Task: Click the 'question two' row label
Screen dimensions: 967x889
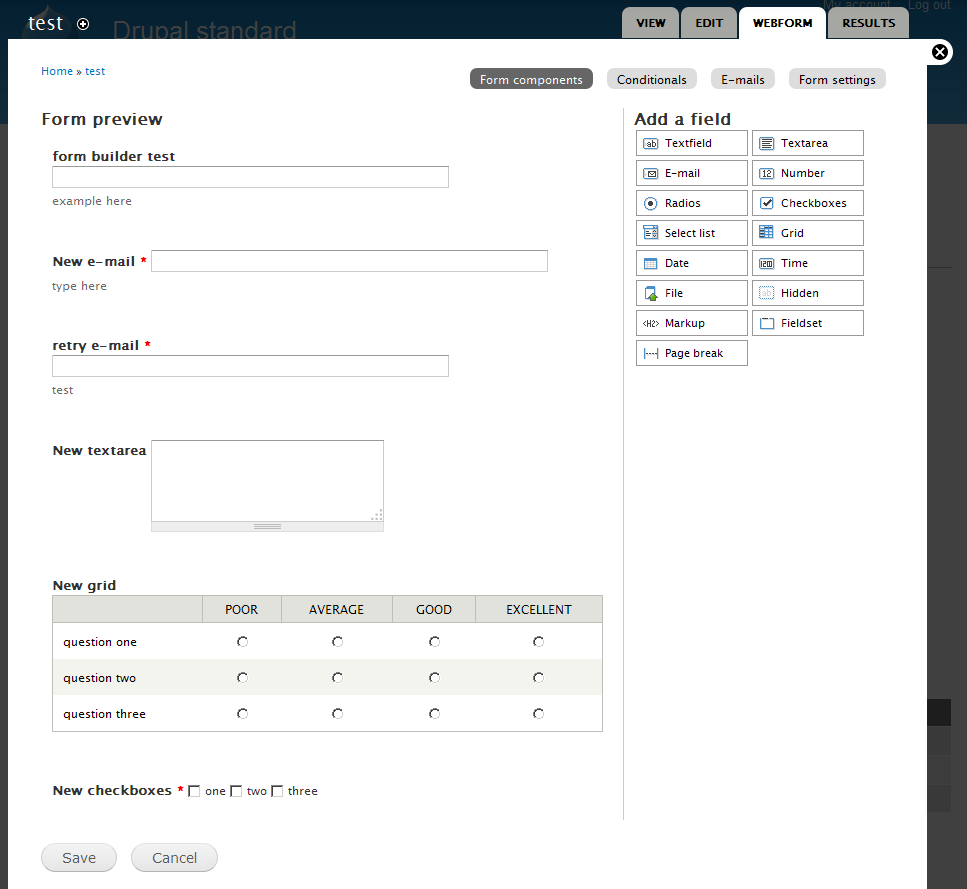Action: (x=99, y=678)
